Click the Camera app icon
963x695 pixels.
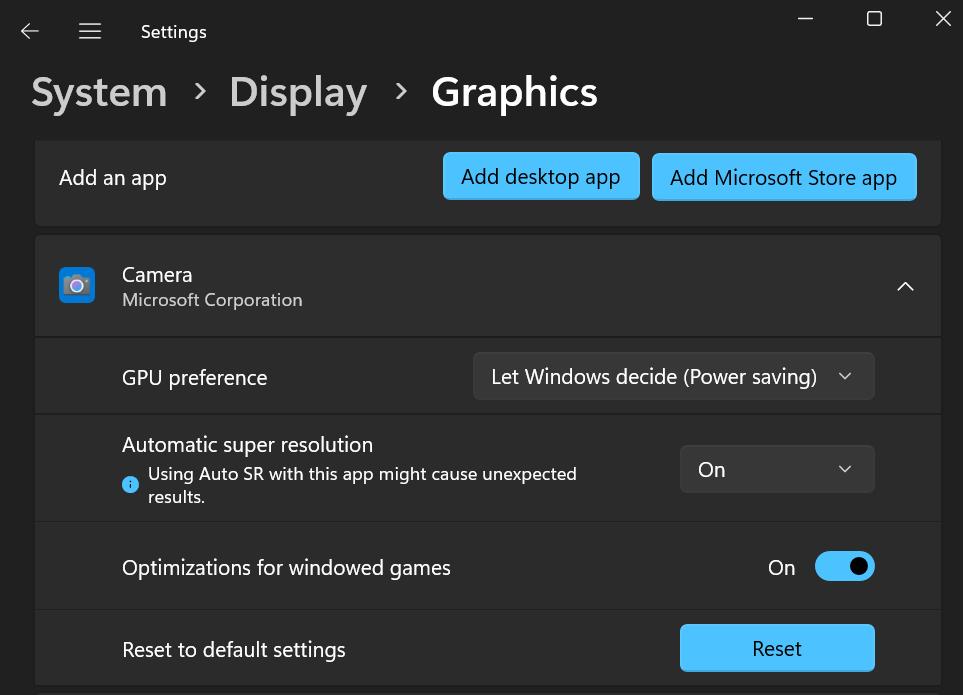pyautogui.click(x=77, y=285)
